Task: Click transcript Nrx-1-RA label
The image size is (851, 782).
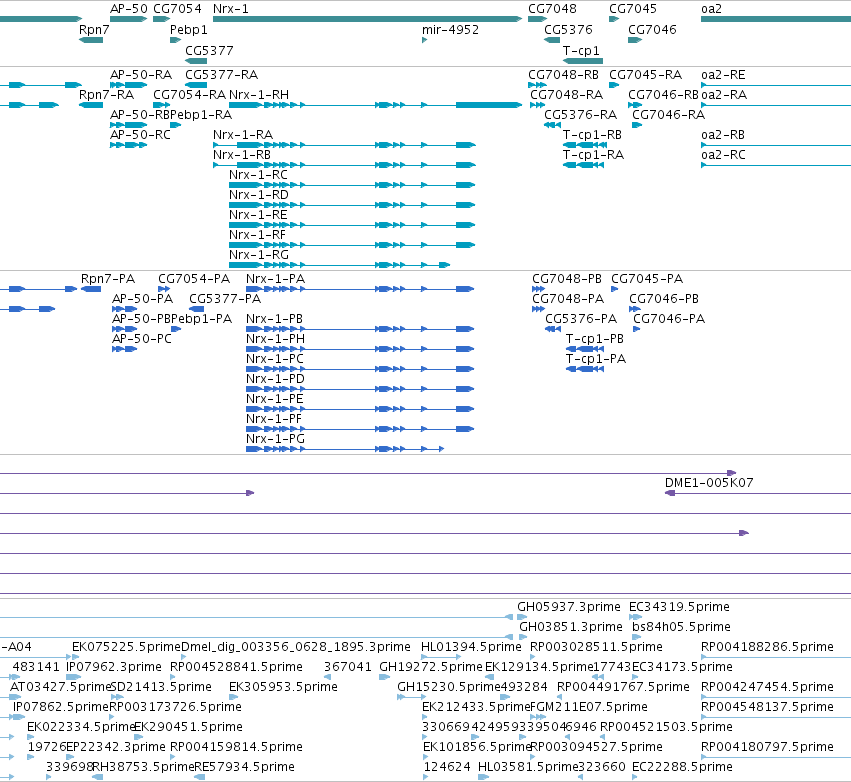Action: tap(243, 135)
